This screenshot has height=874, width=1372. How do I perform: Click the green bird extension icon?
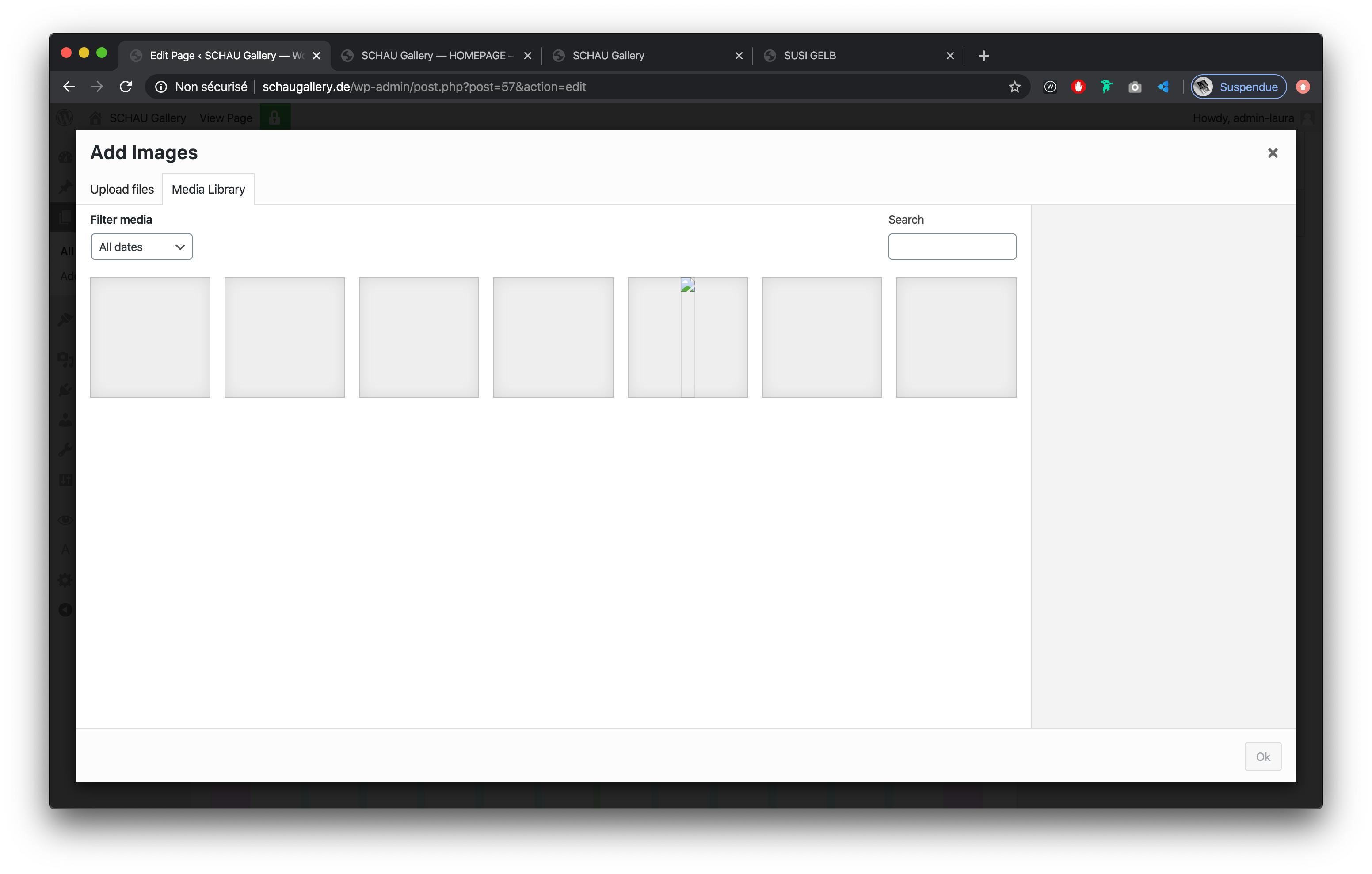coord(1106,87)
